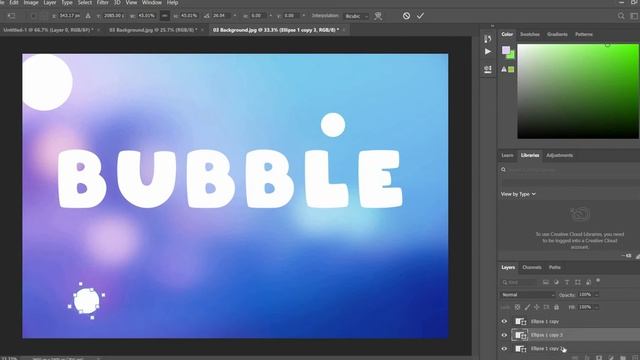Cancel the transform with the circle-slash icon
The height and width of the screenshot is (360, 640).
coord(406,16)
